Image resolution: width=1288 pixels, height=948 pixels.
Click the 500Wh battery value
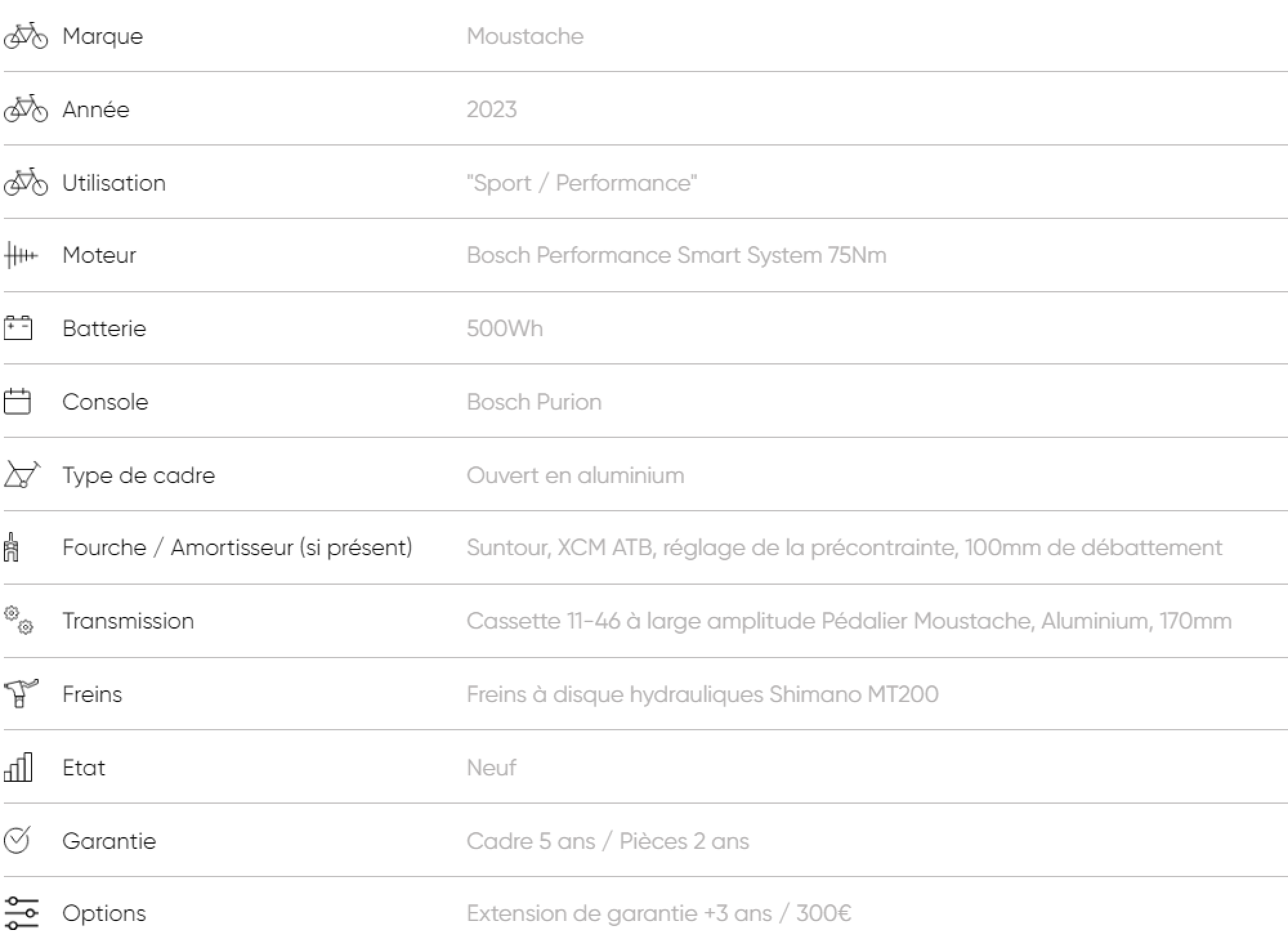(505, 328)
